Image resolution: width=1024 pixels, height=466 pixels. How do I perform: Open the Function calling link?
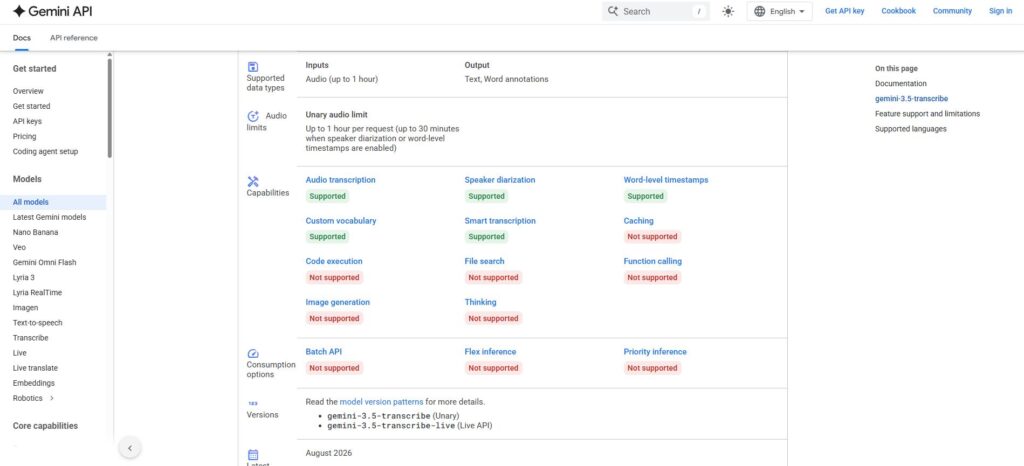point(652,261)
